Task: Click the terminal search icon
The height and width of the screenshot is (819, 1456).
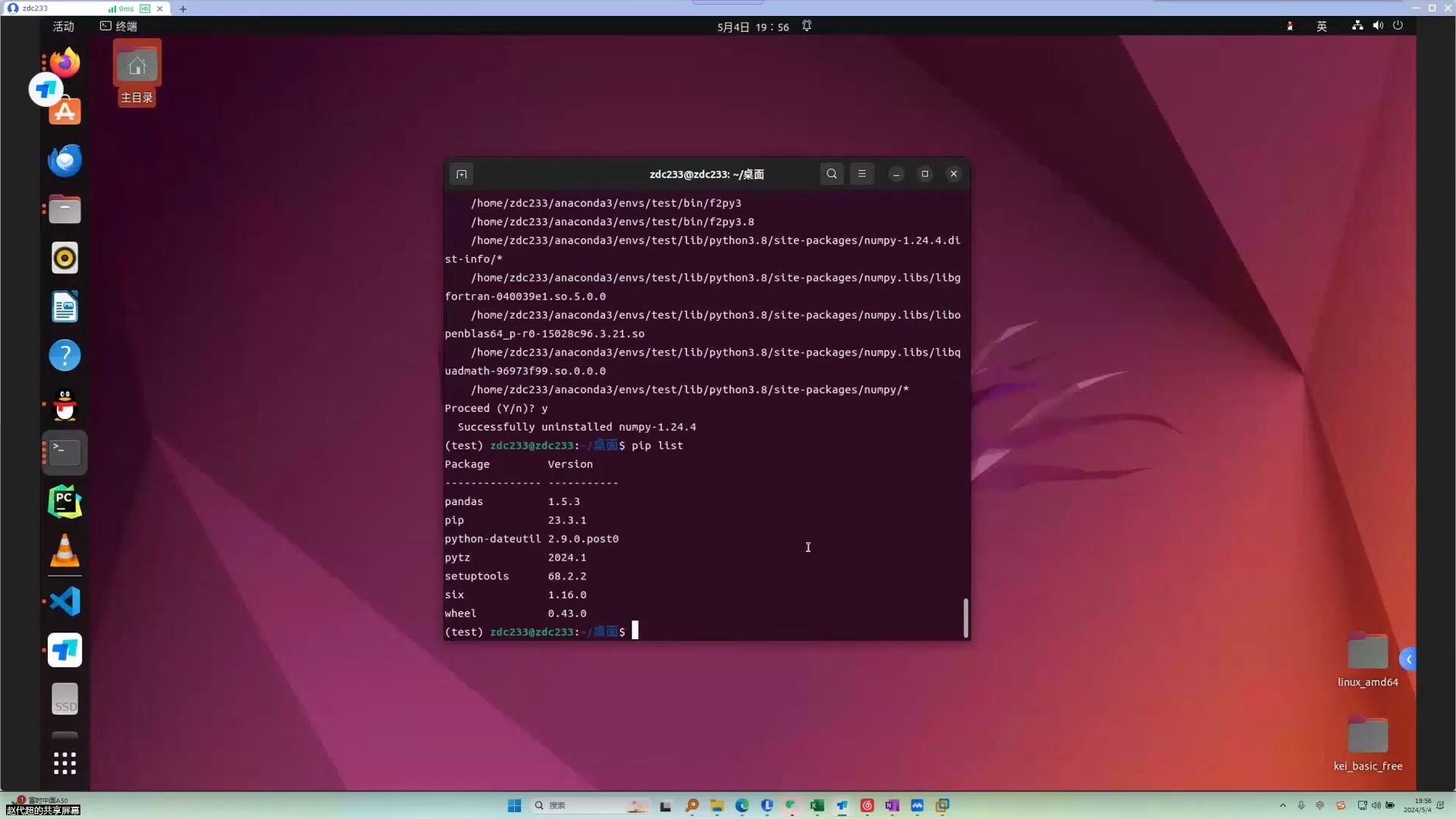Action: [x=832, y=174]
